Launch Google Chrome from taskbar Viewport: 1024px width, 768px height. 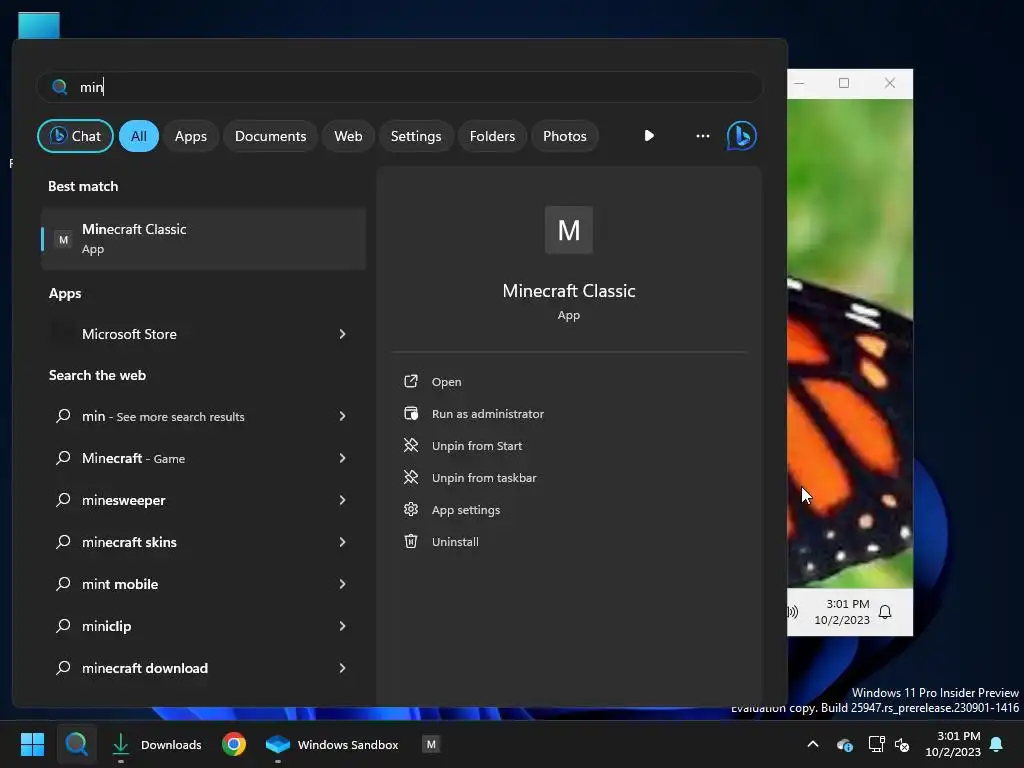(x=234, y=744)
